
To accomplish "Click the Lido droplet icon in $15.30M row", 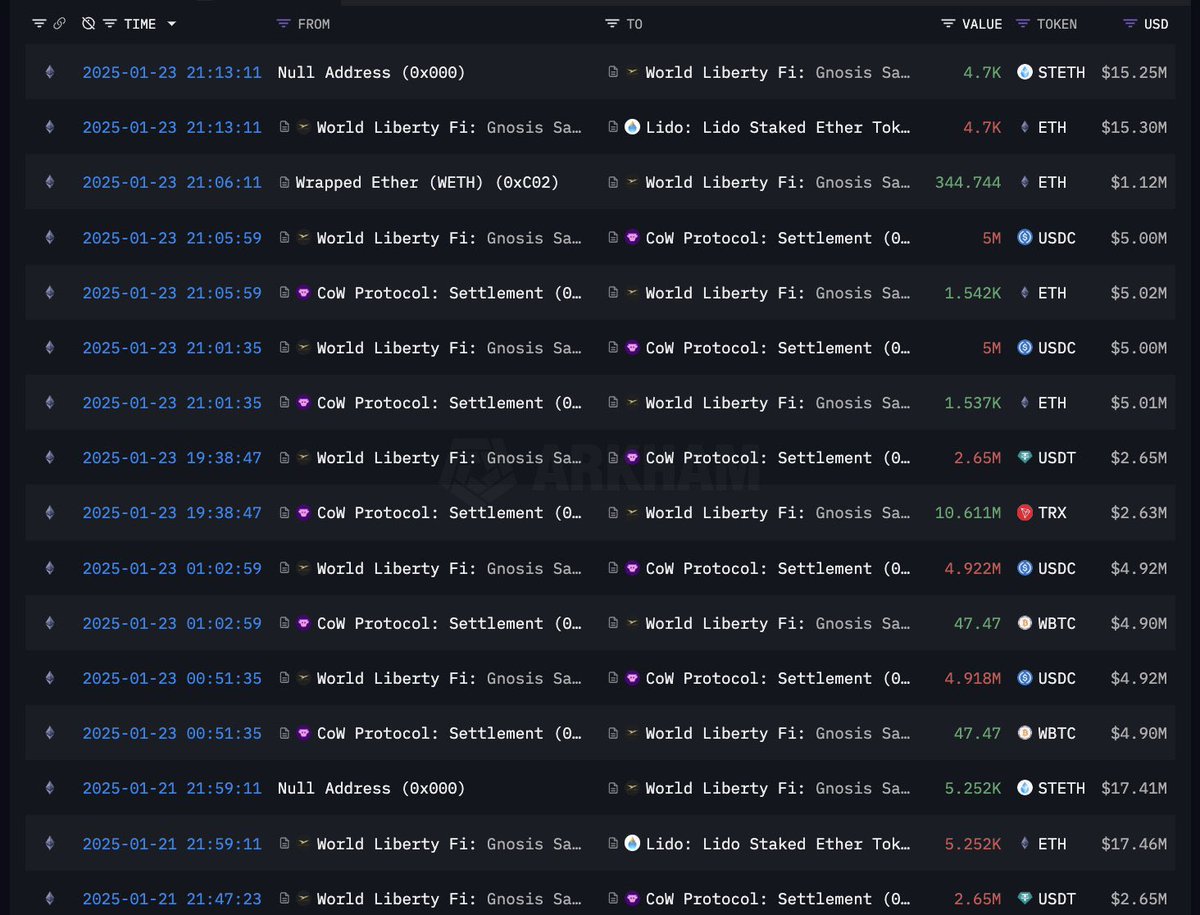I will (632, 127).
